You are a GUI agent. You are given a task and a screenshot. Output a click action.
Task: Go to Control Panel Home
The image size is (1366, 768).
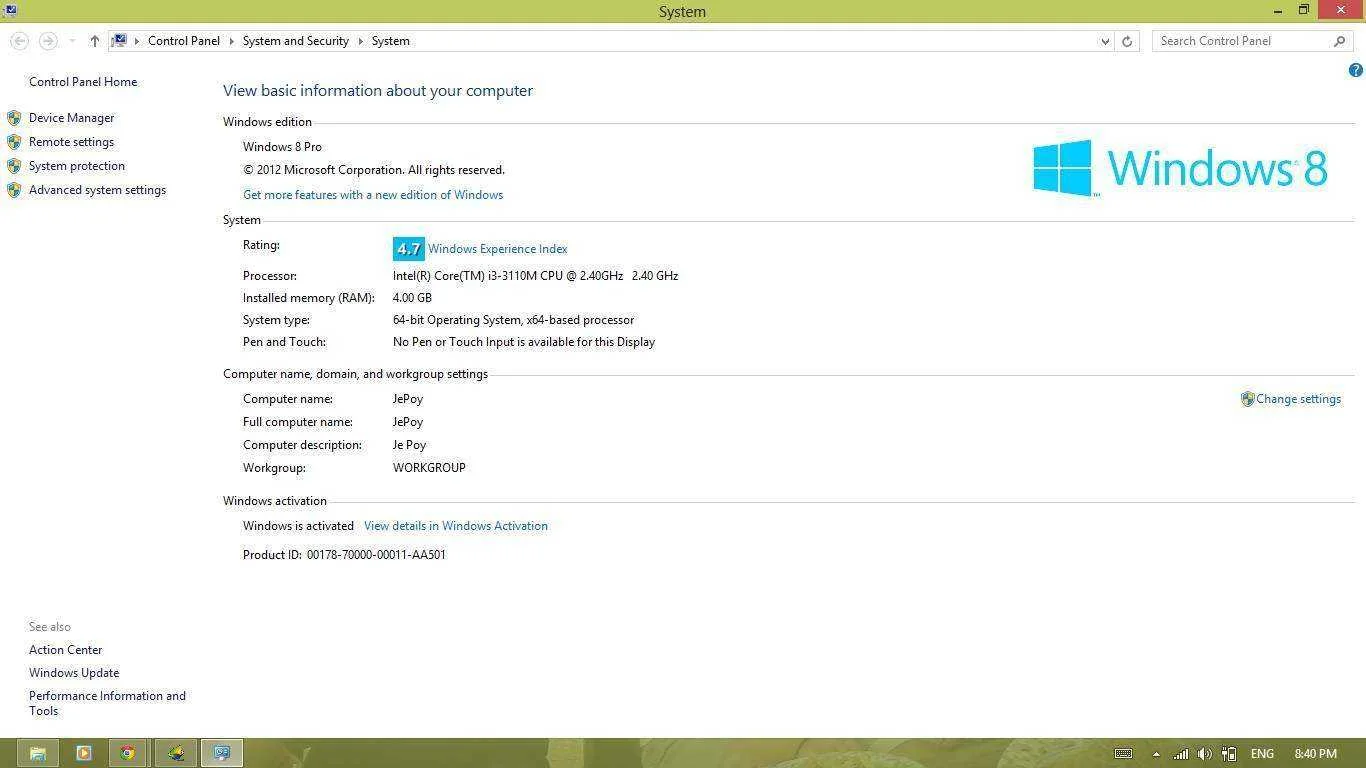point(83,82)
